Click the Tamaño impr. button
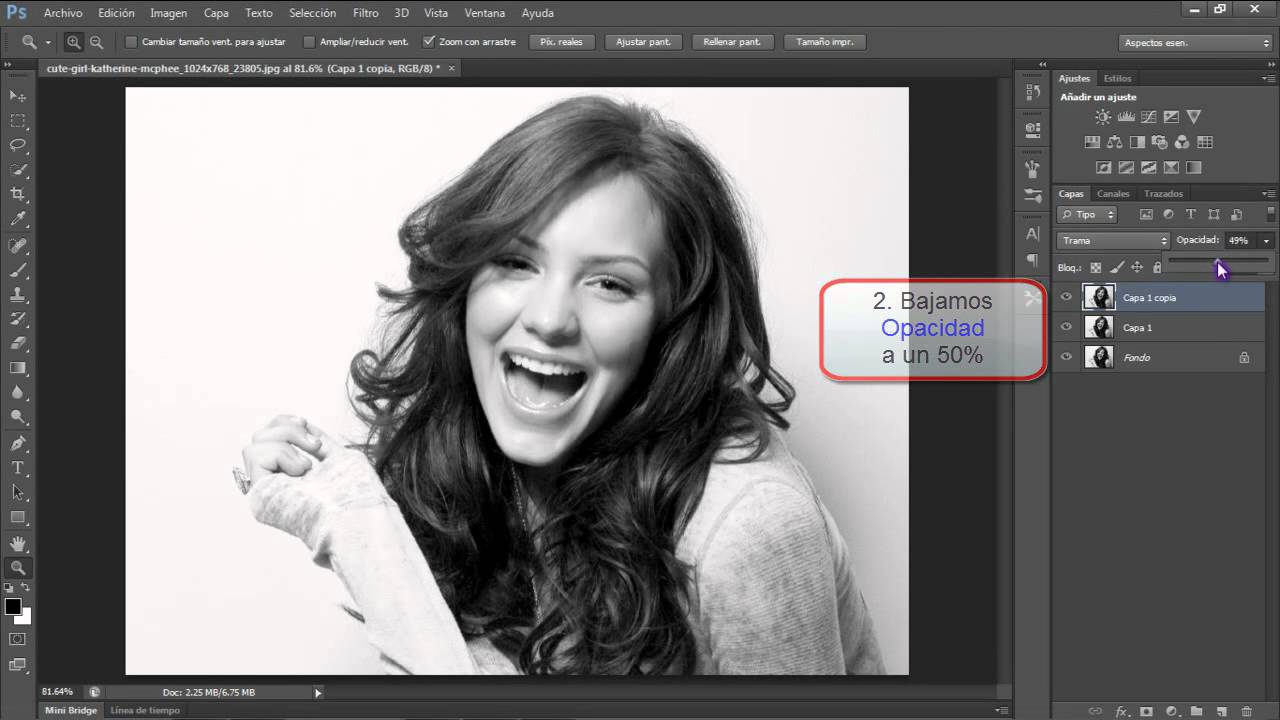The image size is (1280, 720). click(x=825, y=42)
